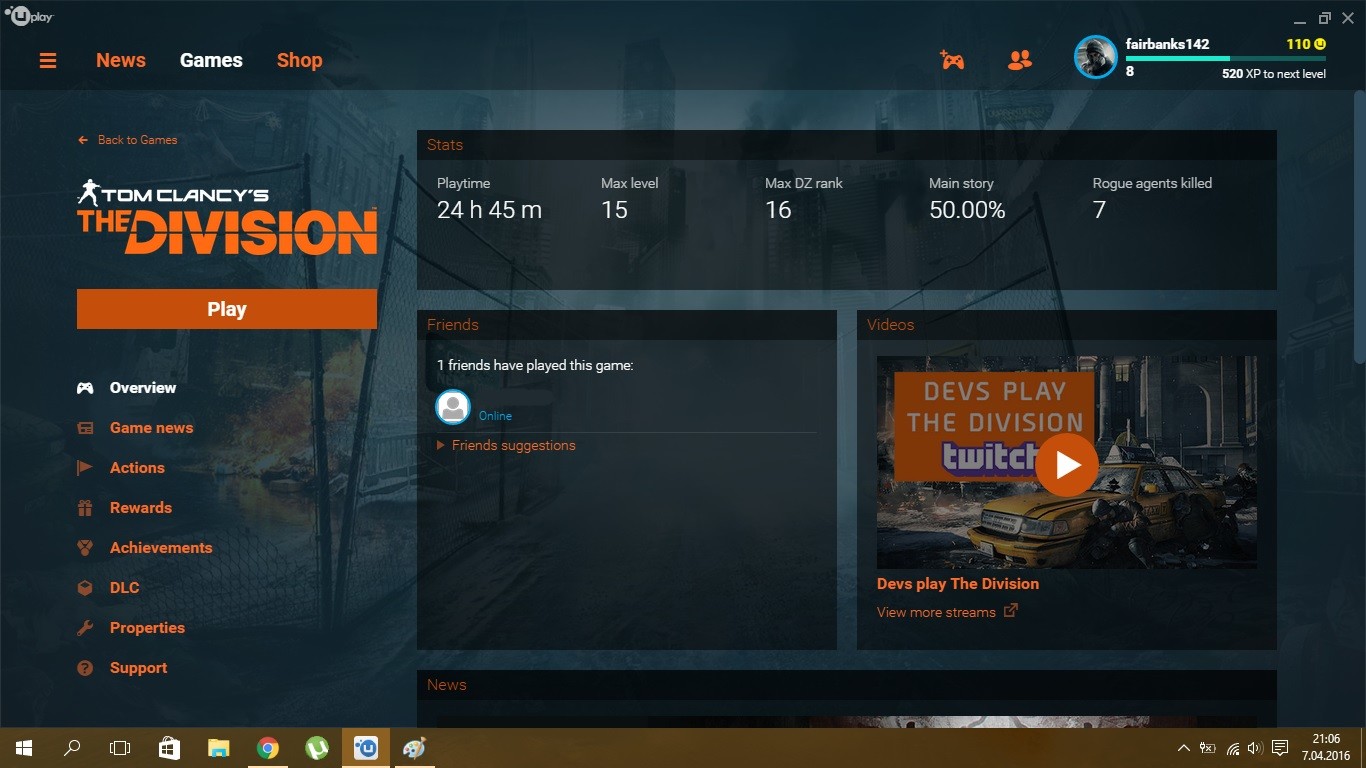Switch to the Games tab
Image resolution: width=1366 pixels, height=768 pixels.
[x=211, y=61]
